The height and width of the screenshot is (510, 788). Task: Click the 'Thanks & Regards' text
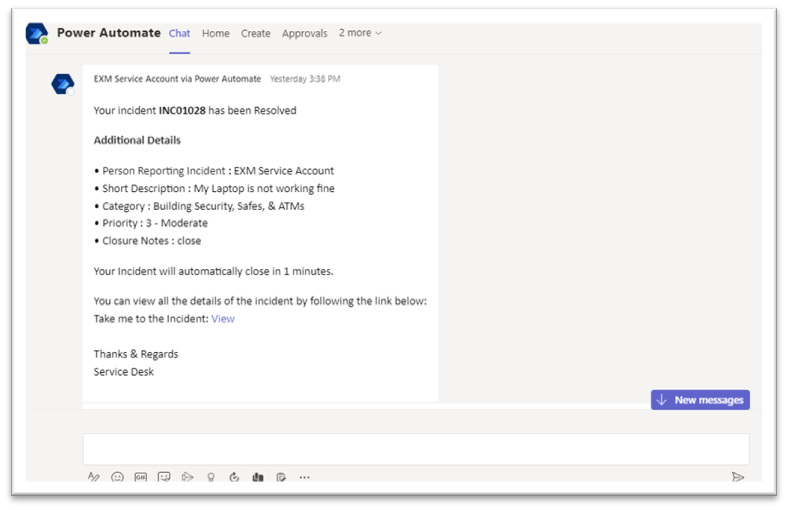click(x=136, y=354)
